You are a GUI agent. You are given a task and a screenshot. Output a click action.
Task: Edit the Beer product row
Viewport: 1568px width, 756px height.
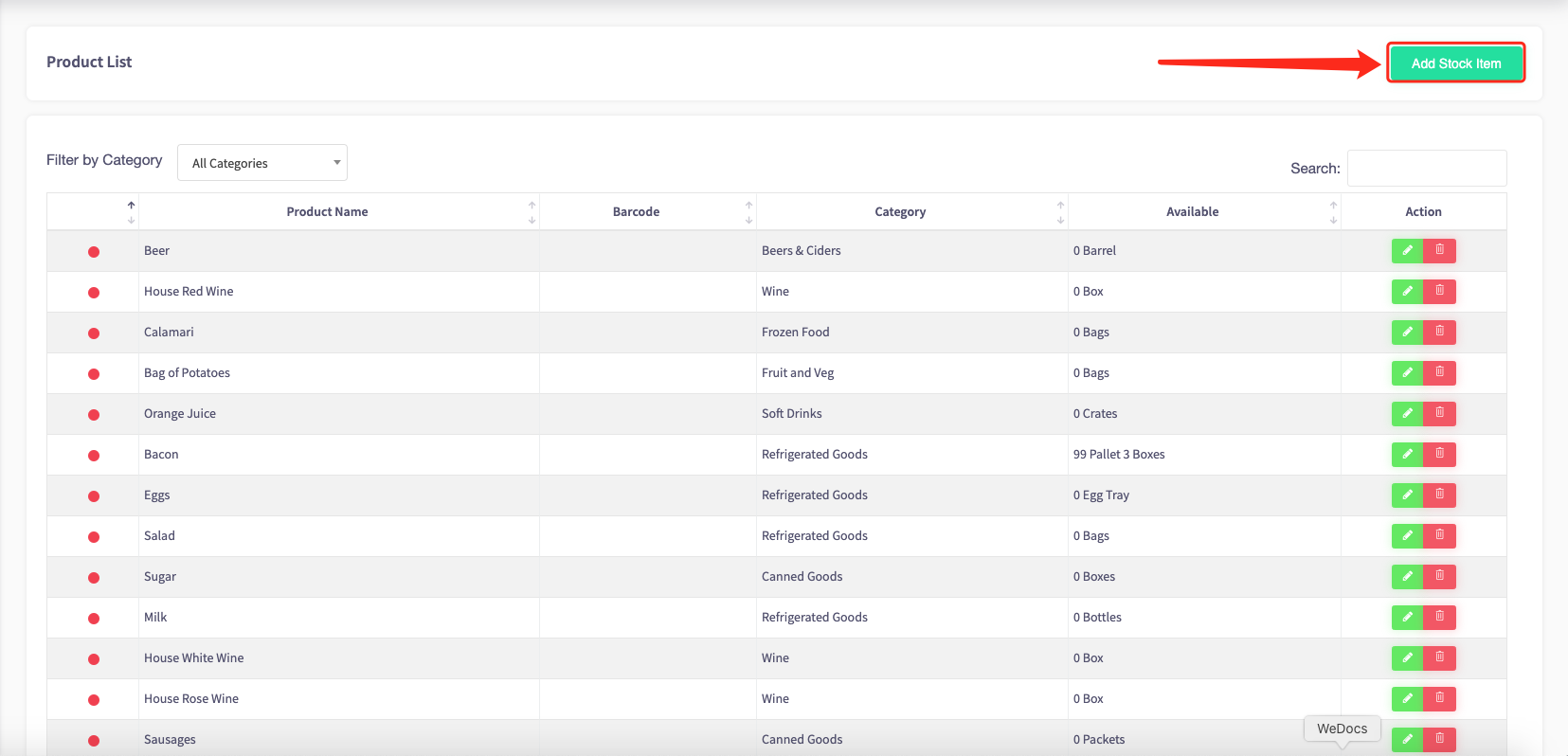tap(1407, 250)
